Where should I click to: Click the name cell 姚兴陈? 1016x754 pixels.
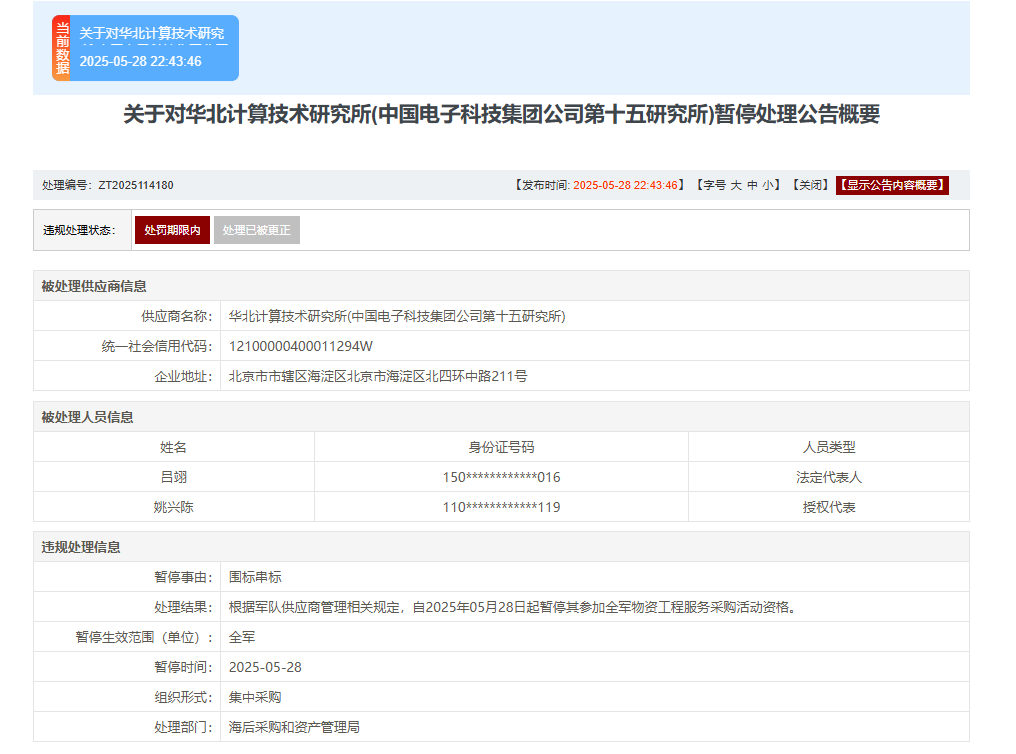coord(174,507)
